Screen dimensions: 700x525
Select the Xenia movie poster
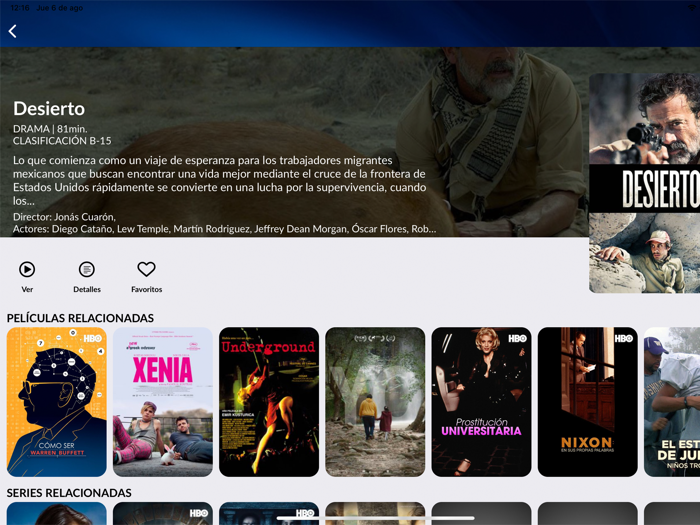click(x=163, y=402)
